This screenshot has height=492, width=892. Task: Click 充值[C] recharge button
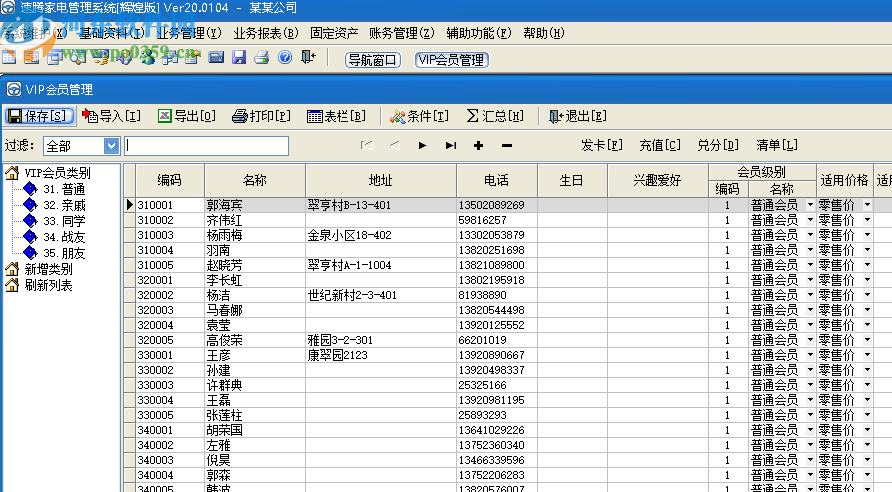pos(659,146)
